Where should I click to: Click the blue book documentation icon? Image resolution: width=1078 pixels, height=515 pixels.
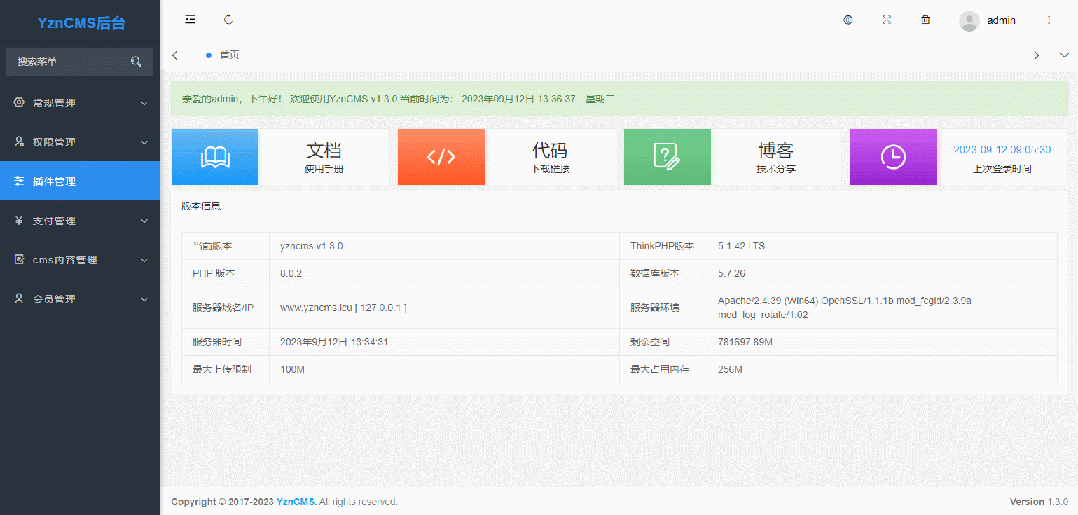[215, 157]
